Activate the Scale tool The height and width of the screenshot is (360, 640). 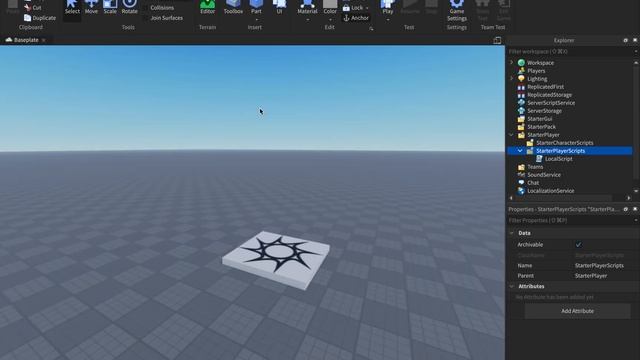tap(110, 8)
